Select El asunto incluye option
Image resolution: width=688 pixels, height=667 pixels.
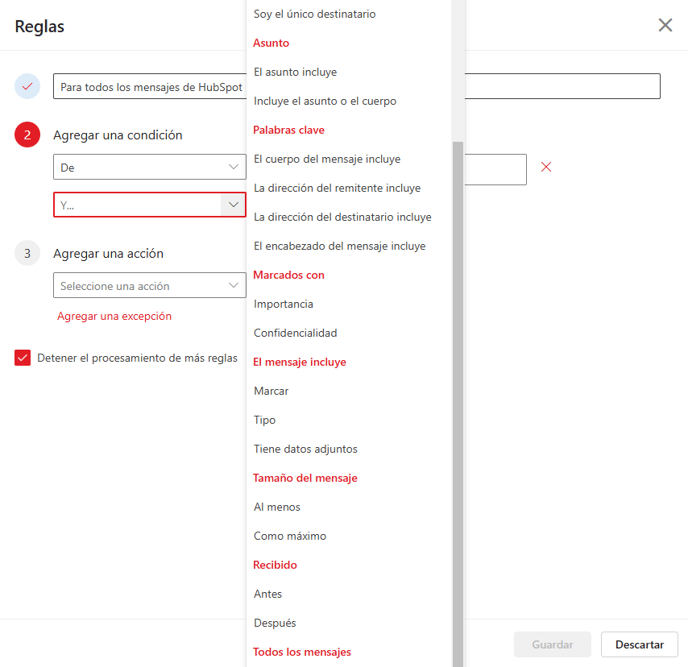point(295,72)
